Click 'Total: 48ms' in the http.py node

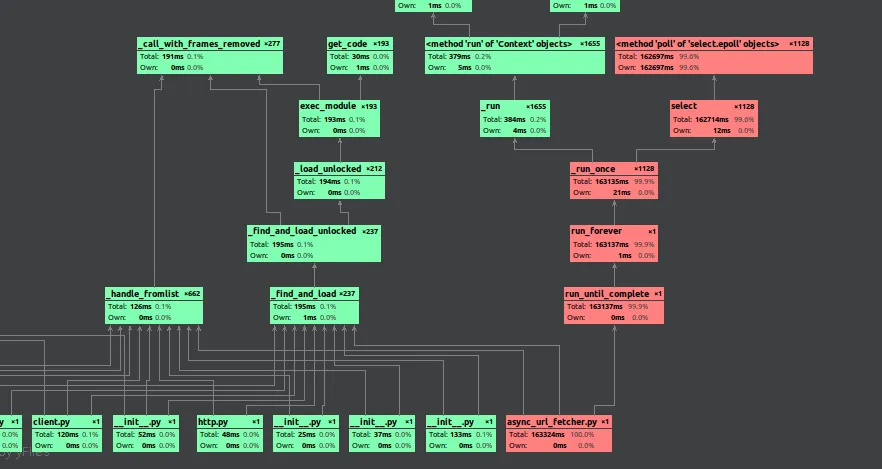[218, 435]
